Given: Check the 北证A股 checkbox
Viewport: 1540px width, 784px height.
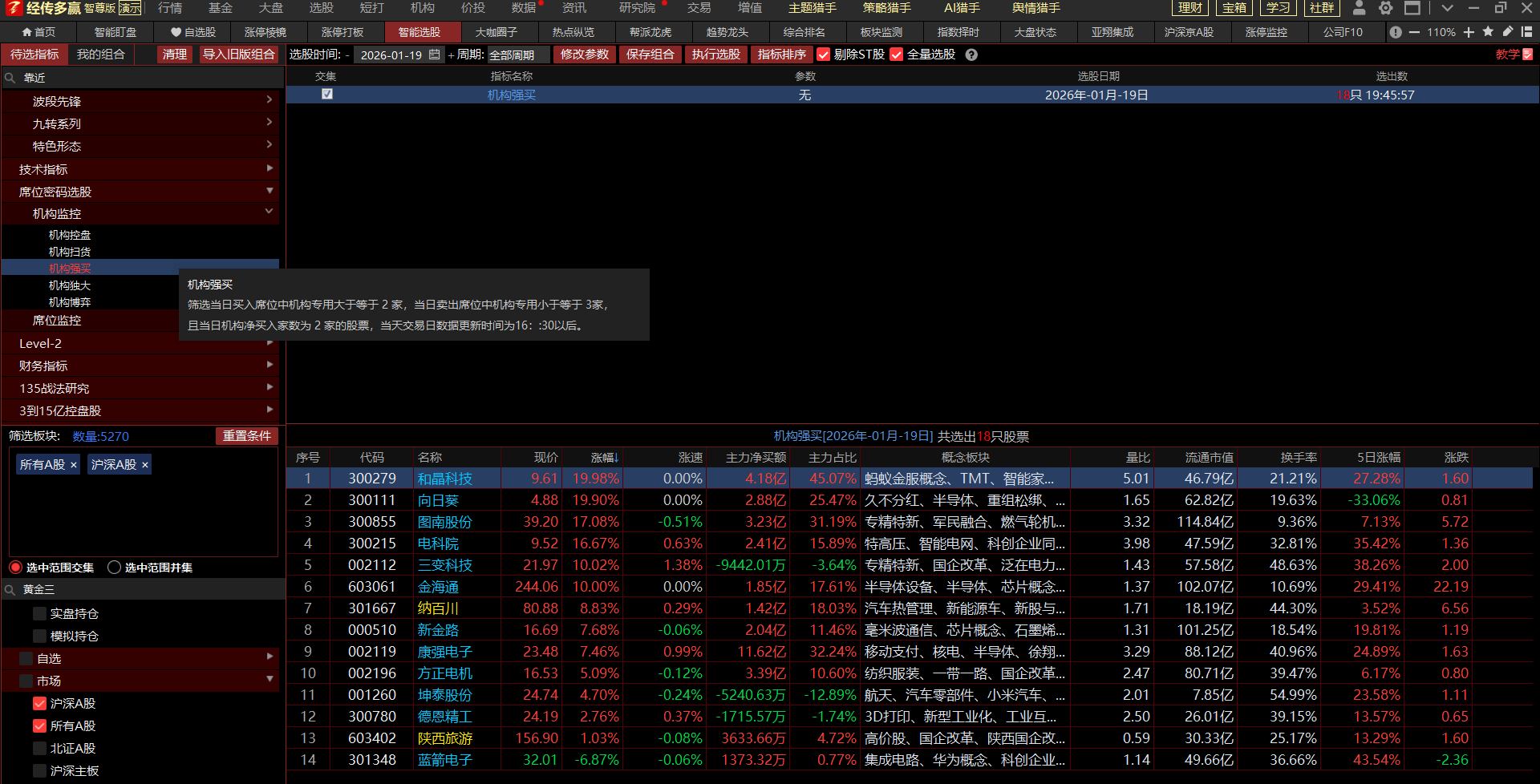Looking at the screenshot, I should (39, 749).
